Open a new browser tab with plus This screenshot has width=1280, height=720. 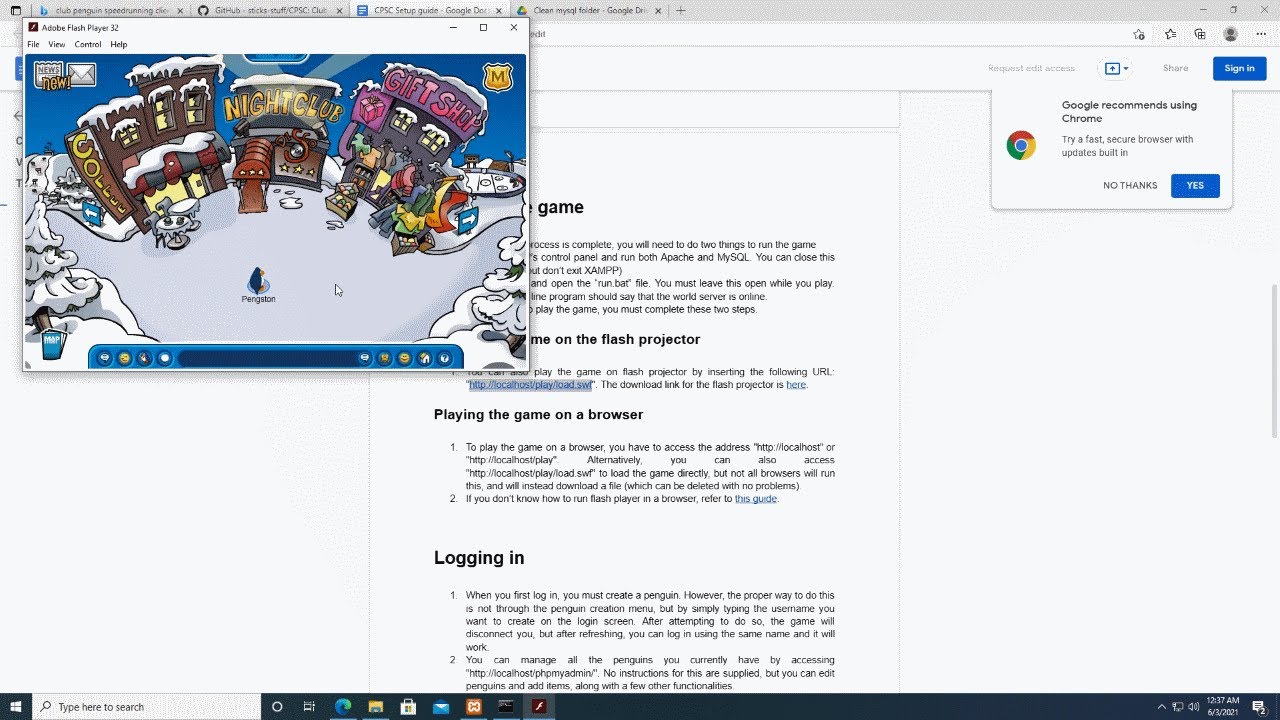[x=681, y=10]
